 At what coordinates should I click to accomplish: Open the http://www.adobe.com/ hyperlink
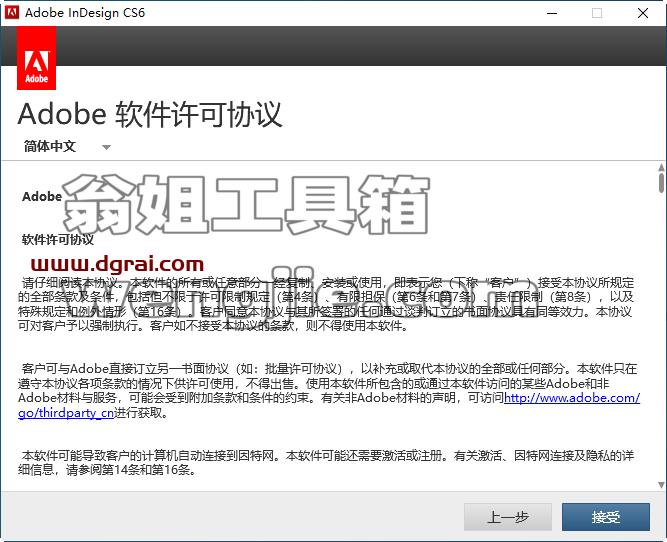[572, 398]
